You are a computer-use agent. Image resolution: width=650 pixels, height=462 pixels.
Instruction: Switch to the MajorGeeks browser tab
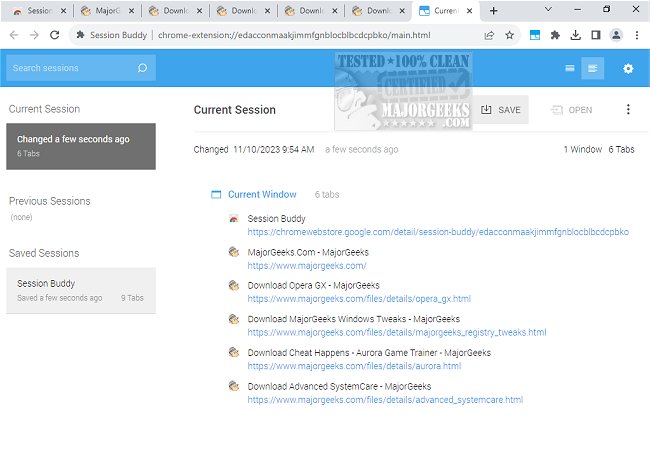coord(105,11)
